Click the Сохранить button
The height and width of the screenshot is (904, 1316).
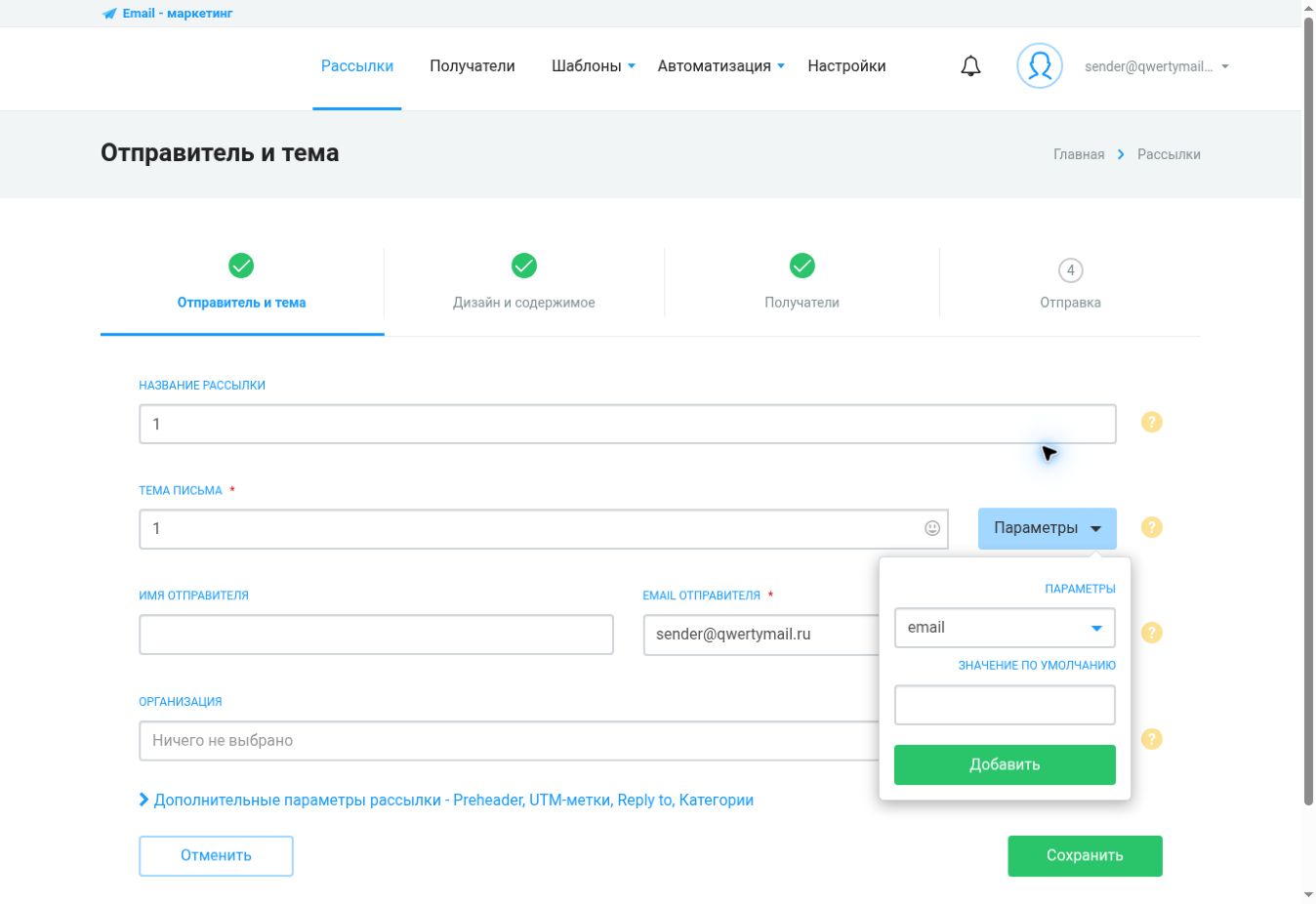[x=1085, y=856]
